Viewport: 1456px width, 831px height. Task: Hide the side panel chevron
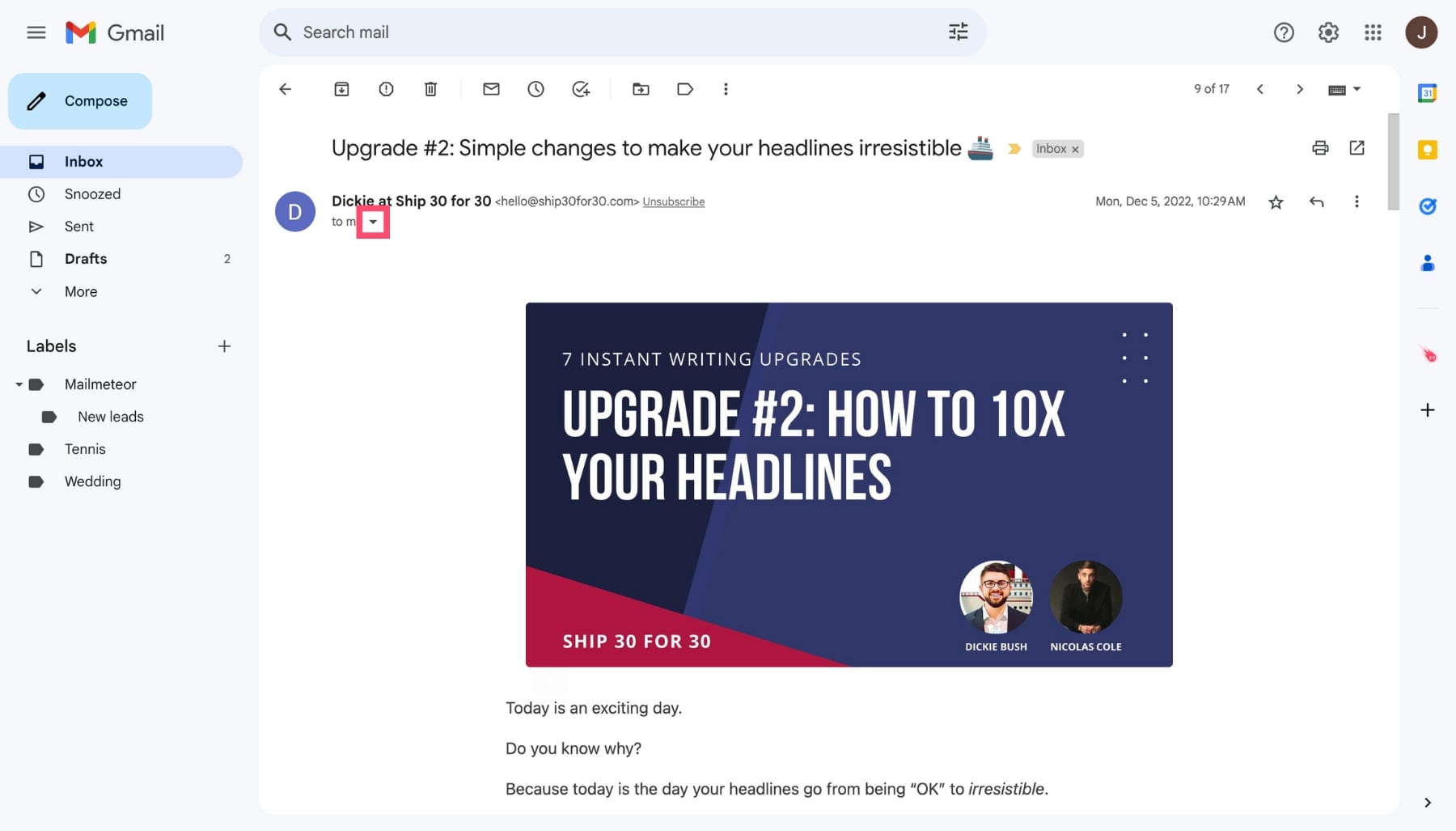[1428, 803]
